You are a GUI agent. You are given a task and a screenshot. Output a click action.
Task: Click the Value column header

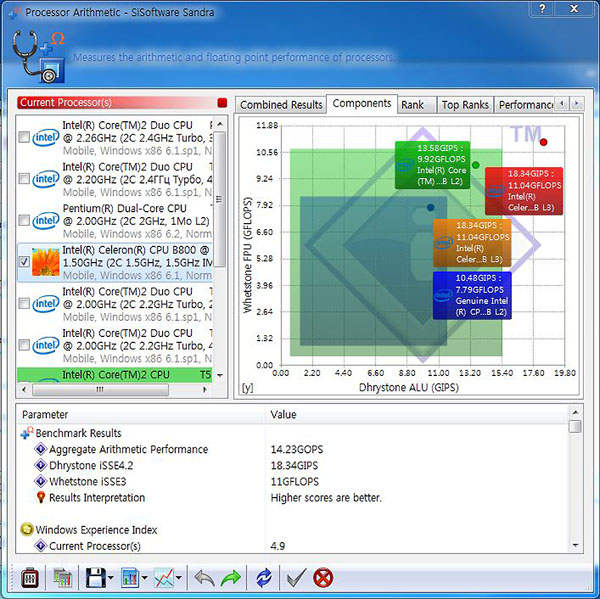416,415
